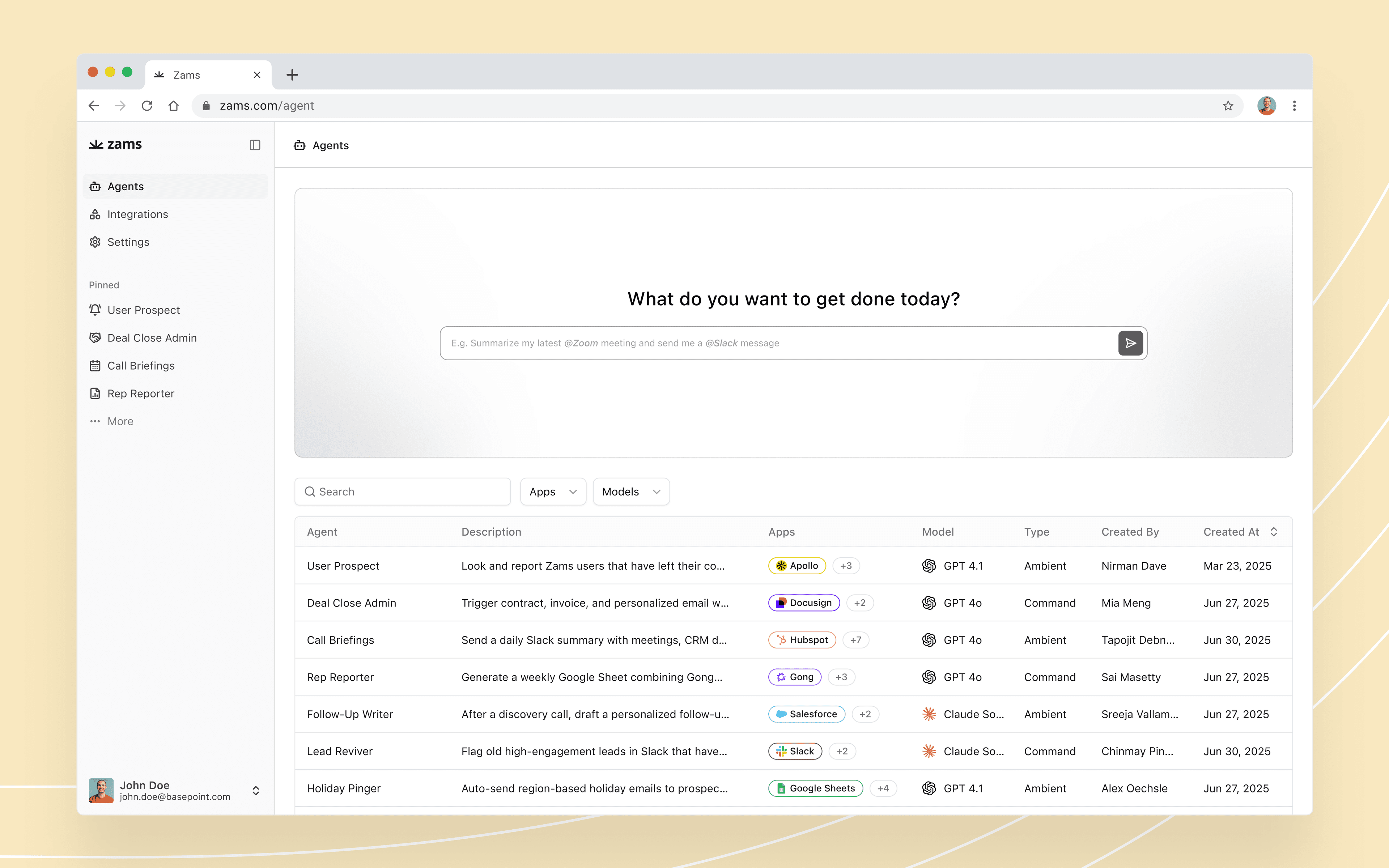This screenshot has width=1389, height=868.
Task: Go to Integrations in the sidebar
Action: [x=137, y=214]
